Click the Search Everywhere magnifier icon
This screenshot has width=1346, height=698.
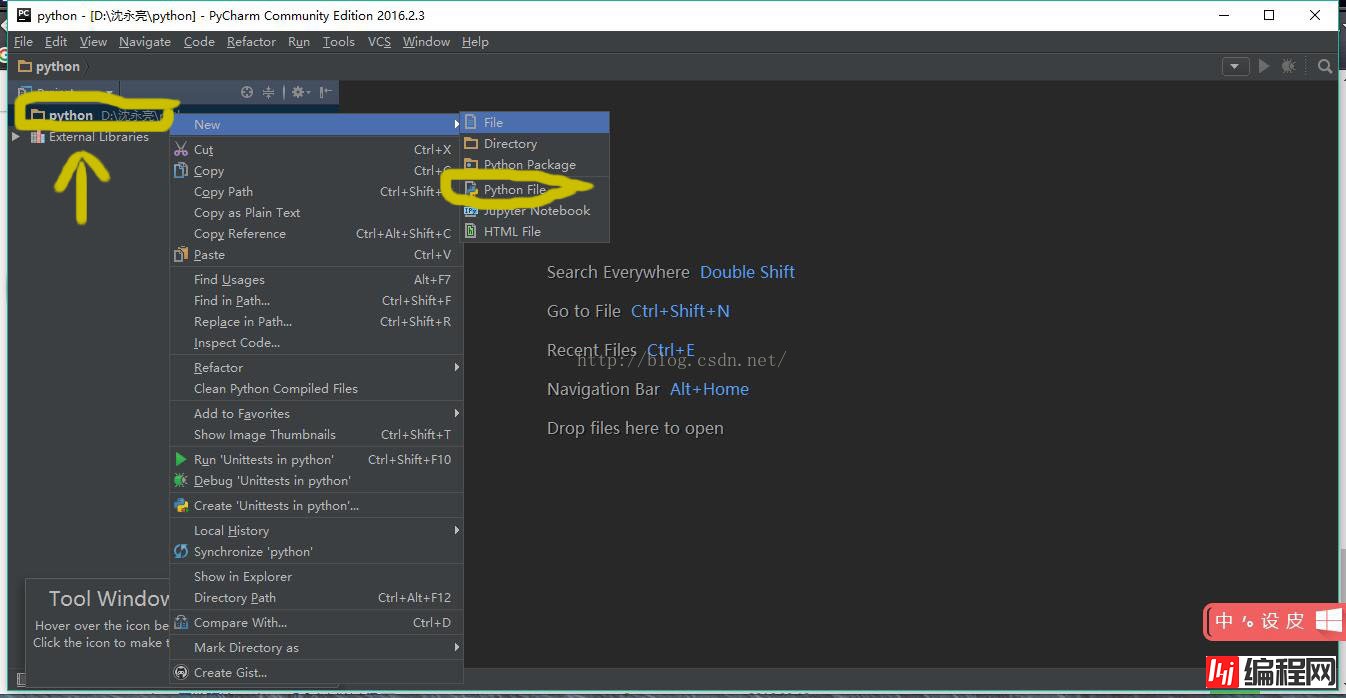1325,66
